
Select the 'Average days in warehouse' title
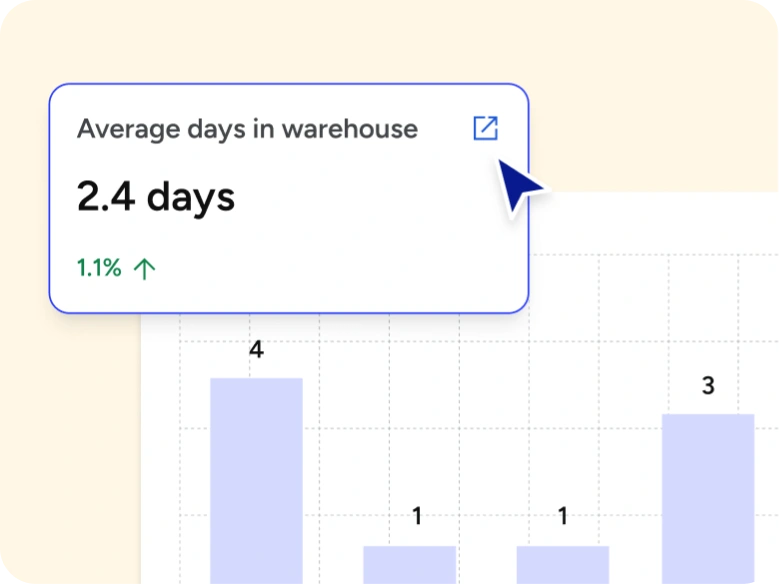[247, 129]
